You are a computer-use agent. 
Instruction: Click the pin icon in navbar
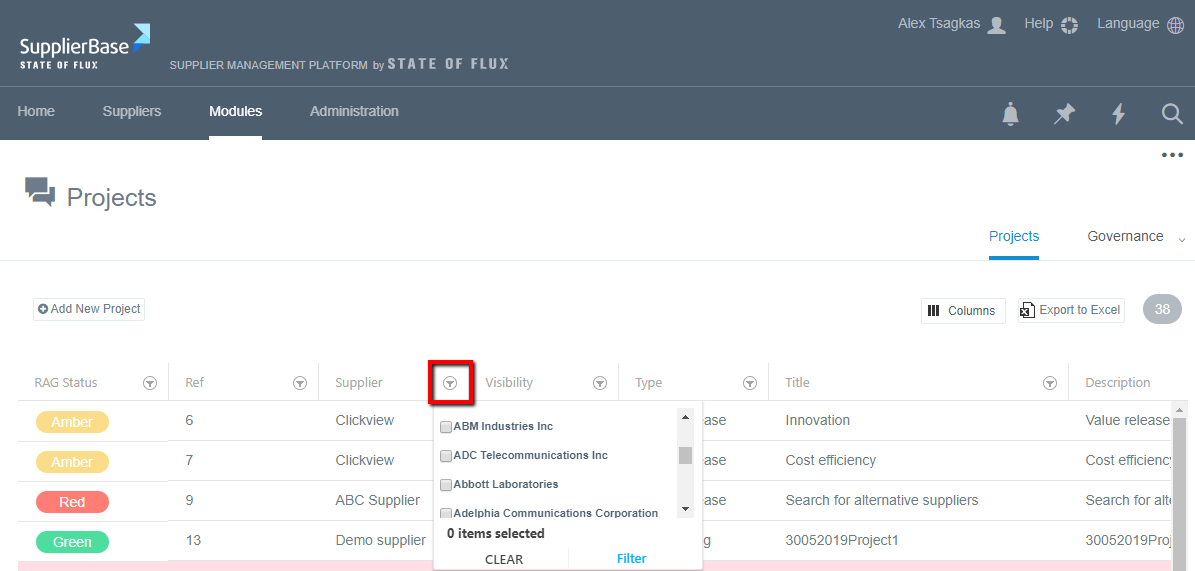pos(1065,114)
